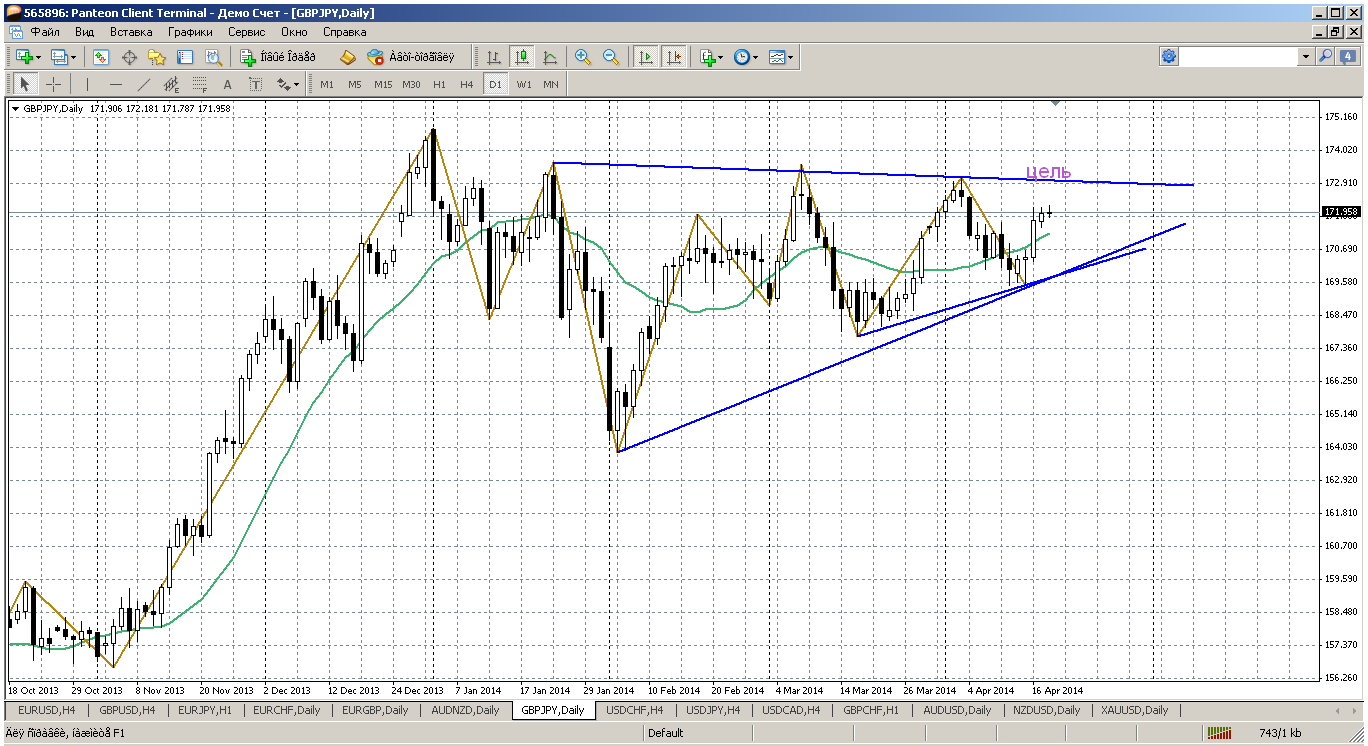Click the chart shift triangle marker

tap(1055, 103)
